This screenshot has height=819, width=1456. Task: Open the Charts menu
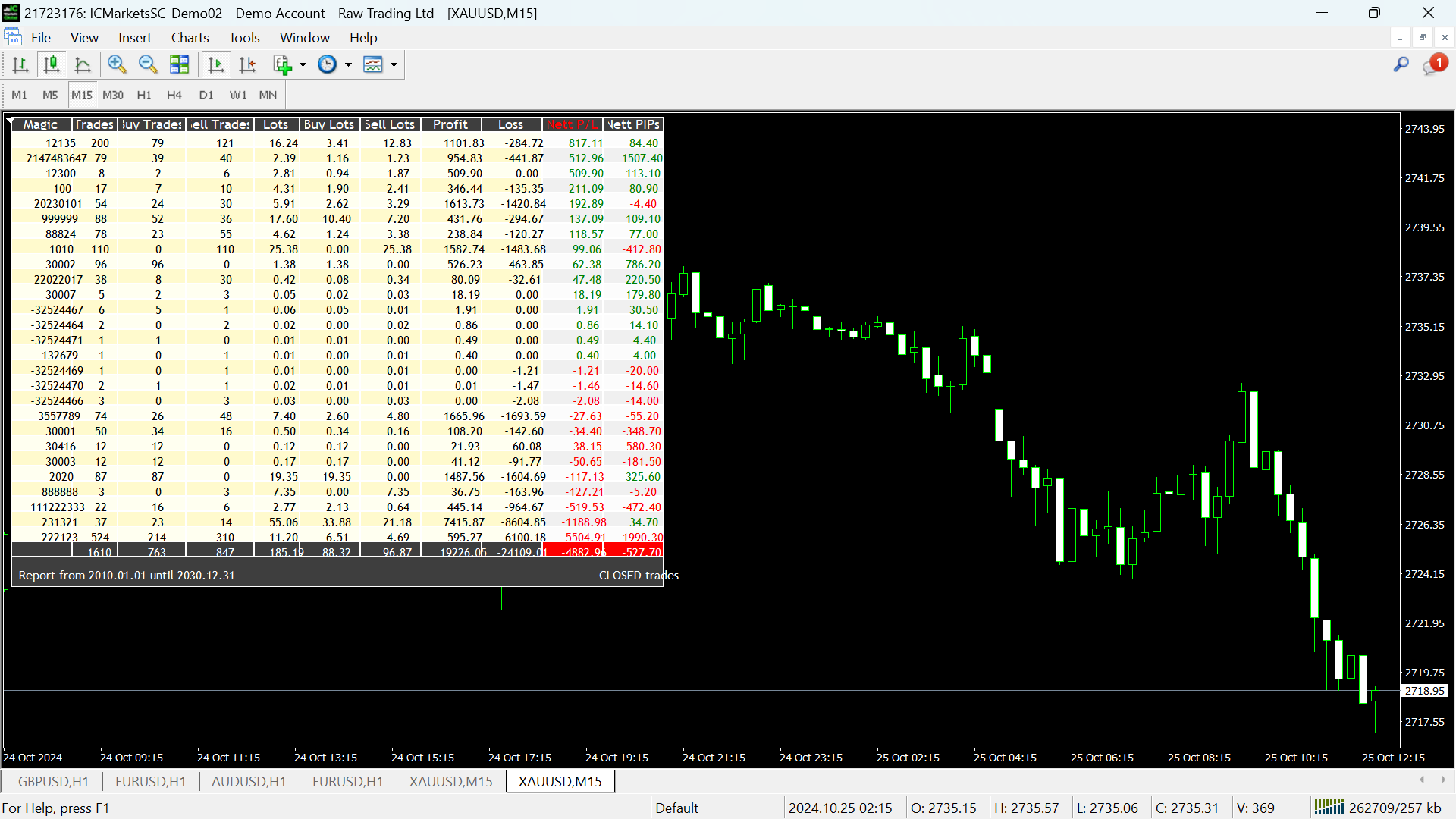pos(190,37)
